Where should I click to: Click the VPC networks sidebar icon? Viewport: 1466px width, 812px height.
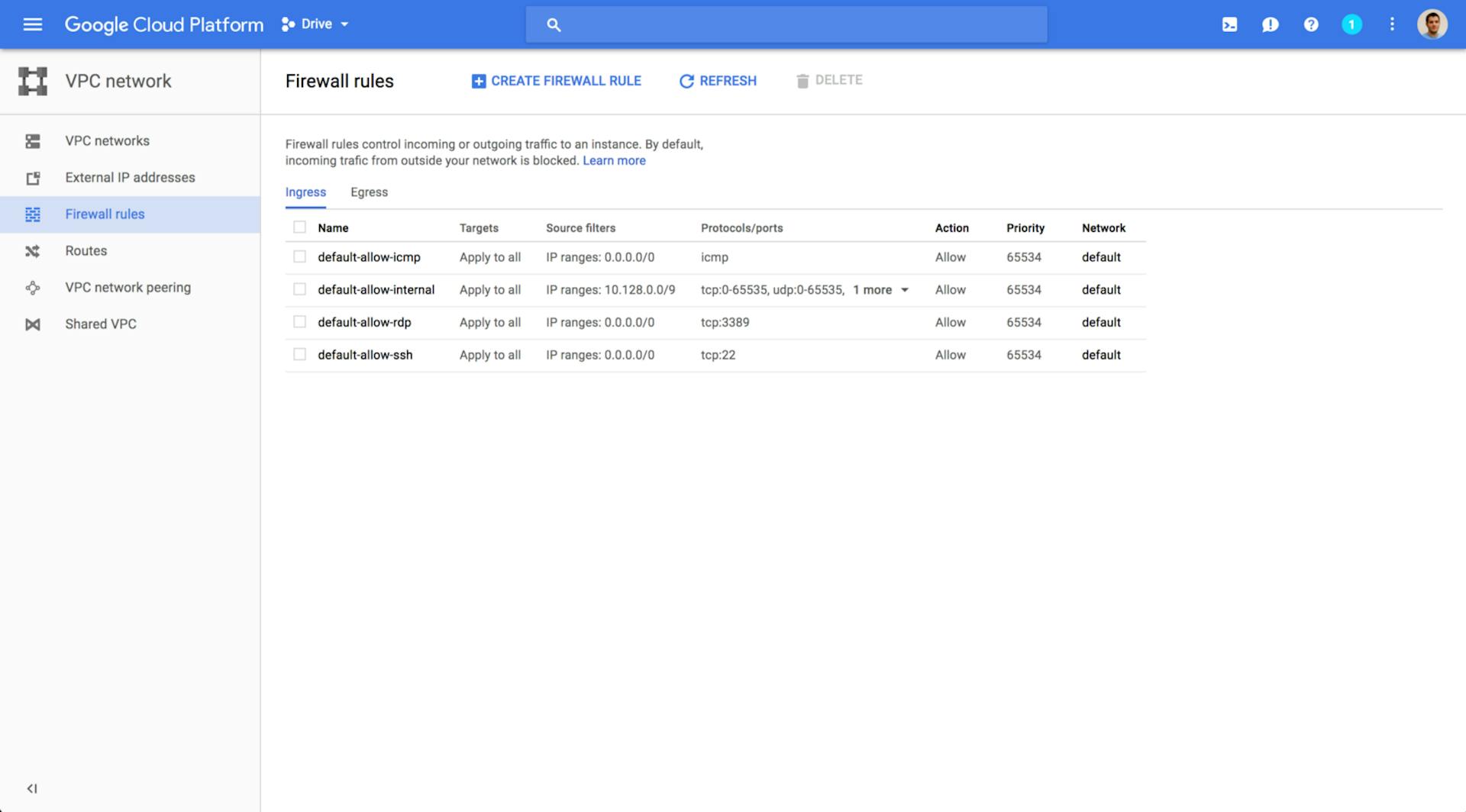(32, 140)
